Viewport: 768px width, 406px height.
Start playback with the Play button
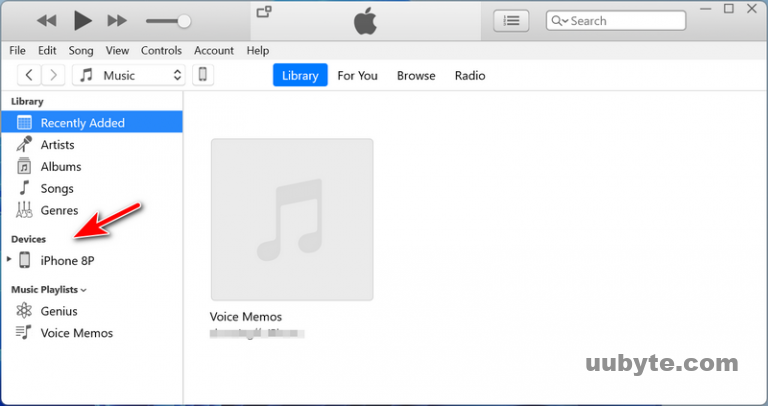point(82,21)
